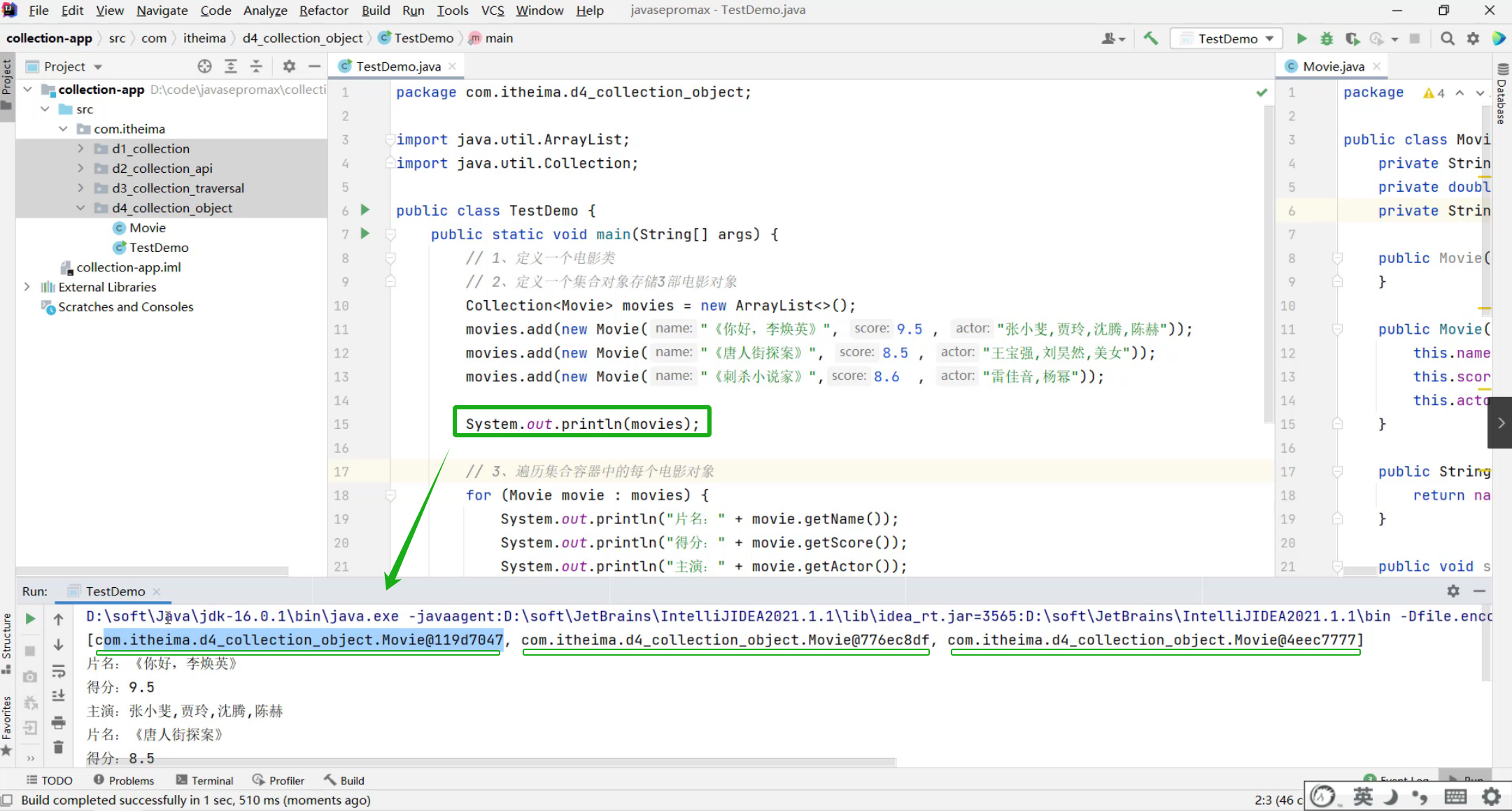Toggle Soft-Wrap in the Run console
This screenshot has width=1512, height=811.
coord(59,672)
